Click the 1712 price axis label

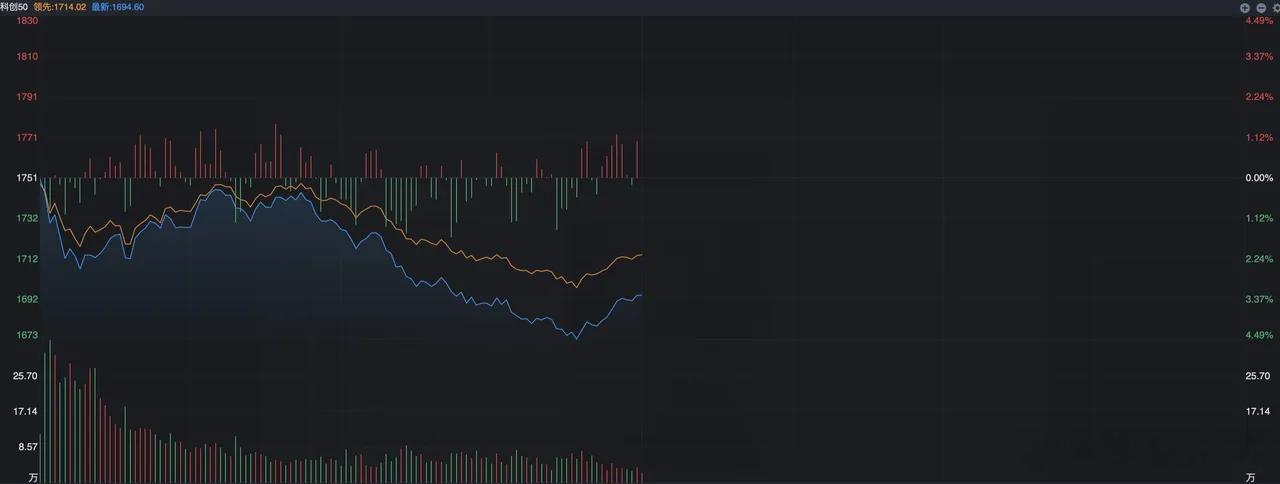[x=27, y=259]
